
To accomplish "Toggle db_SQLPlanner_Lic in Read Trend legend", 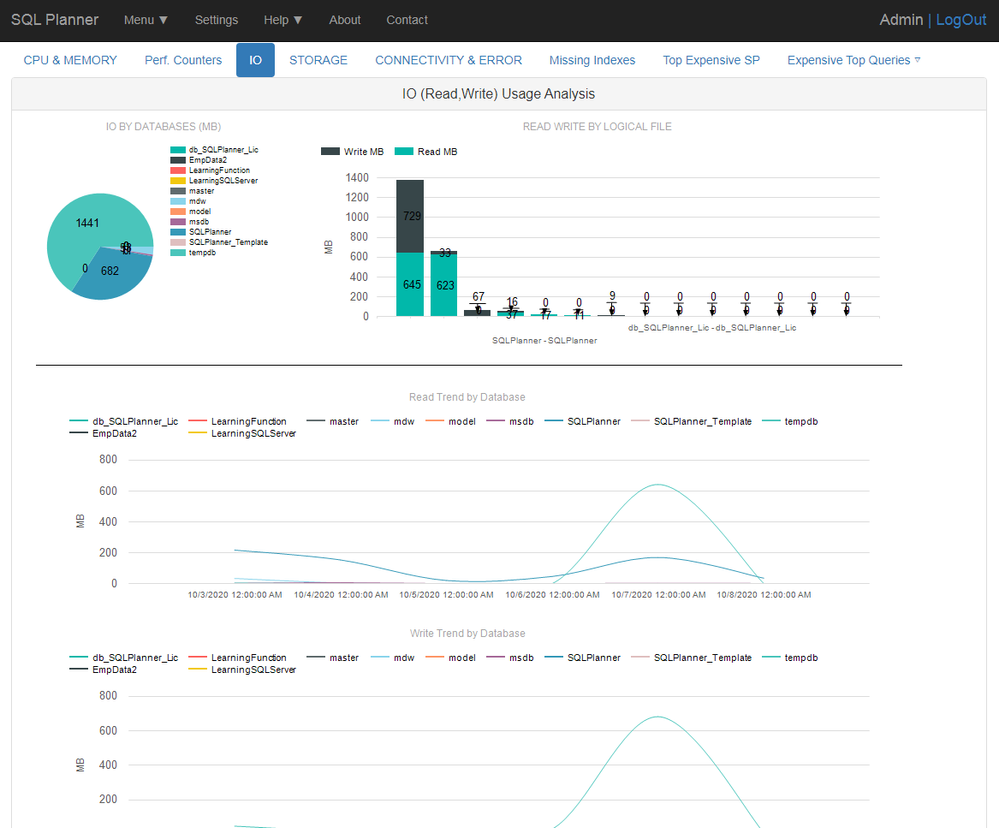I will [x=124, y=421].
